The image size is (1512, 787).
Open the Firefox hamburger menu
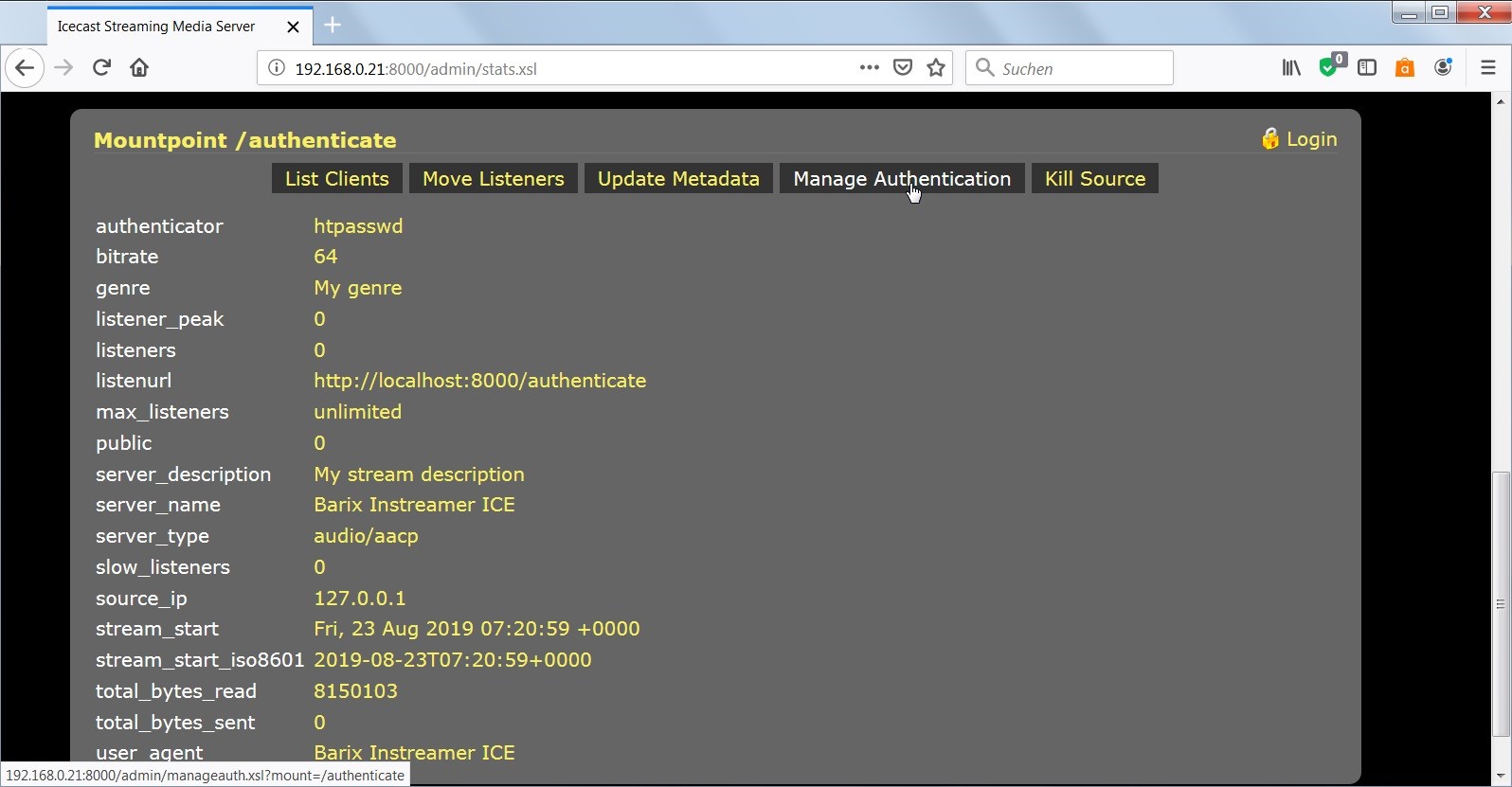coord(1487,68)
